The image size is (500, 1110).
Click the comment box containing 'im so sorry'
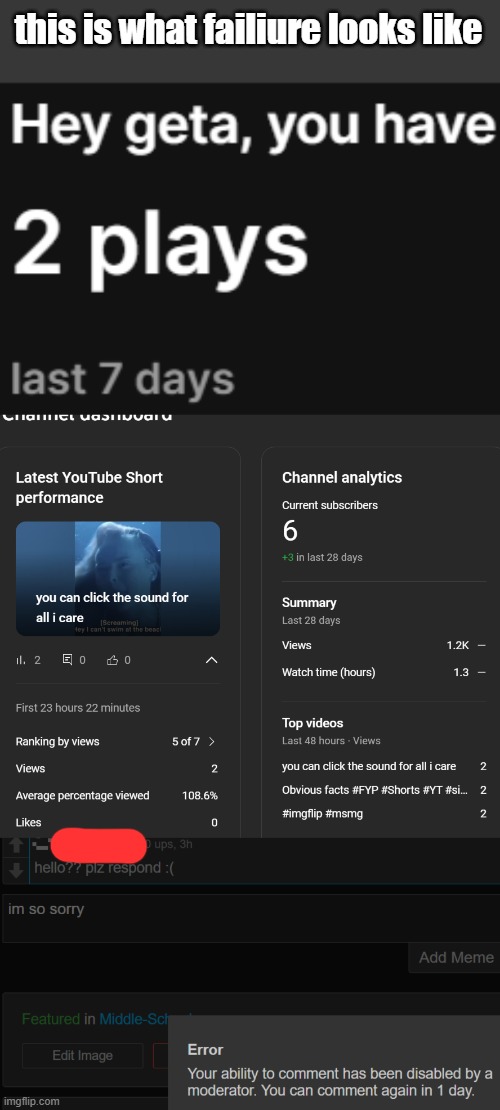pyautogui.click(x=251, y=918)
